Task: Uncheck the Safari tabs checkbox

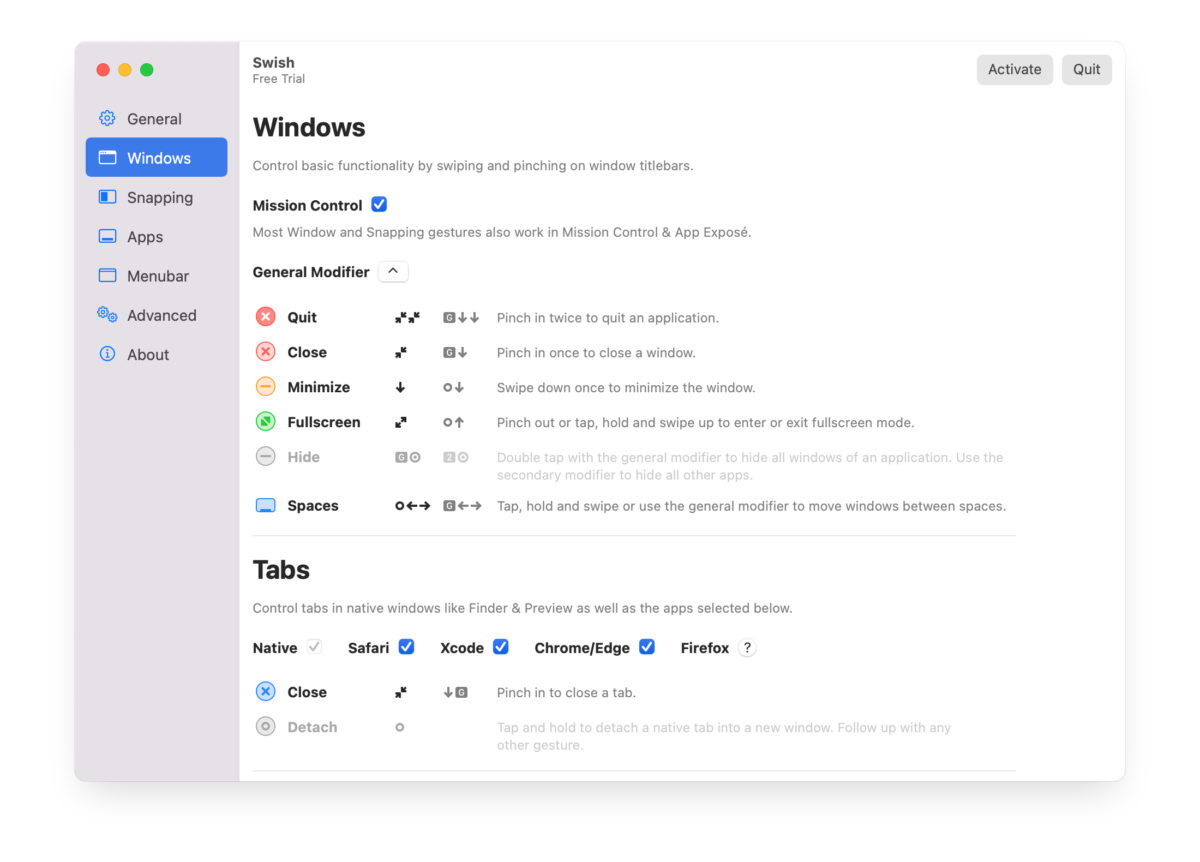Action: (406, 647)
